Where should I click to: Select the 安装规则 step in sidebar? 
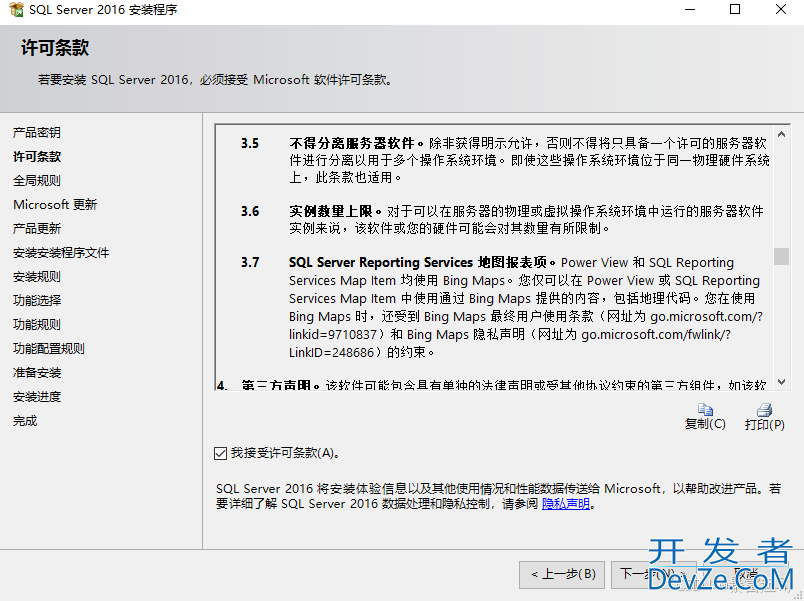point(36,277)
